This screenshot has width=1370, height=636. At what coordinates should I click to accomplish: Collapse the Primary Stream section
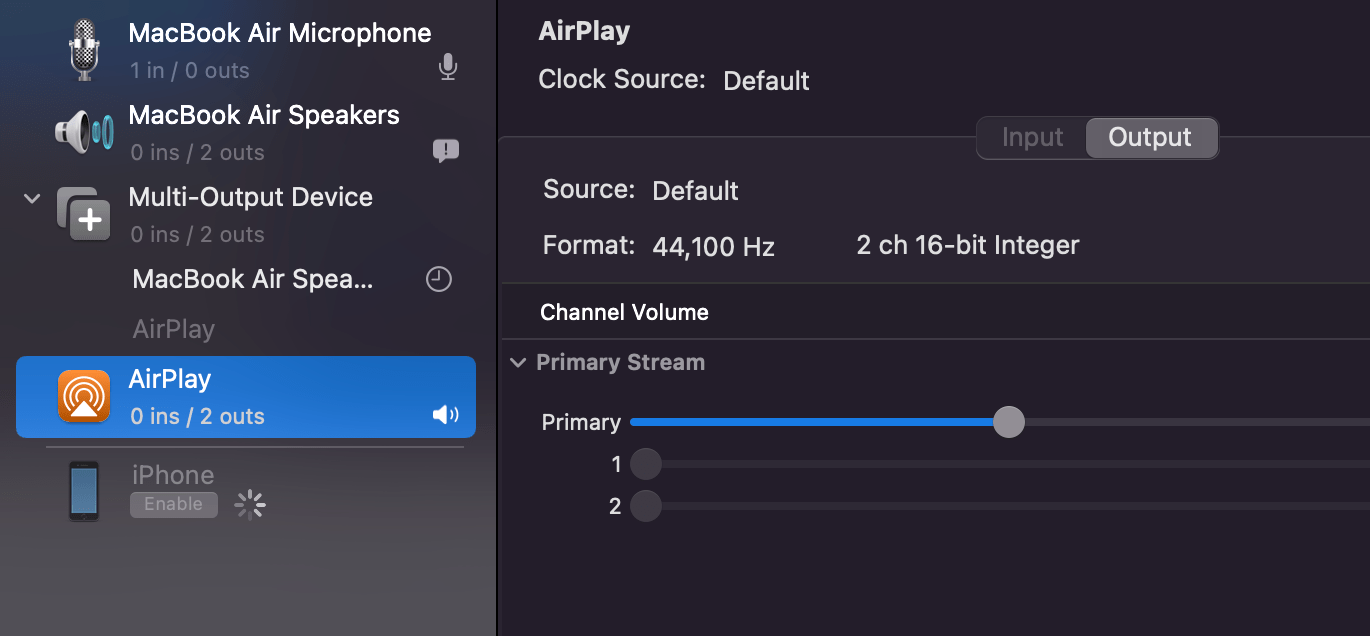pos(517,362)
